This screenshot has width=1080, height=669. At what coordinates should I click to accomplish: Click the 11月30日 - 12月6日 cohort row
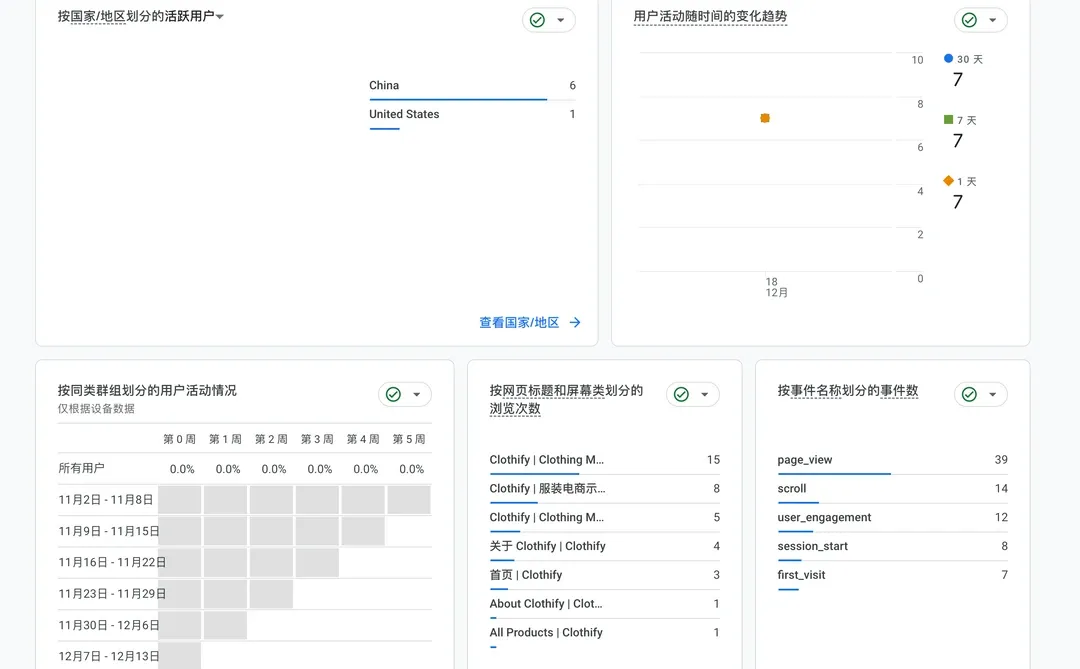(245, 625)
